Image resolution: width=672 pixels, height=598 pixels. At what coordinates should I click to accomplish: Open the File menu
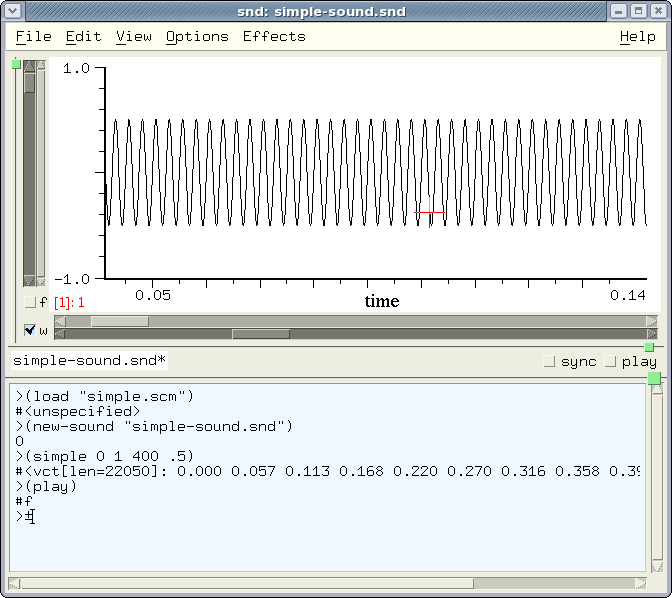33,36
